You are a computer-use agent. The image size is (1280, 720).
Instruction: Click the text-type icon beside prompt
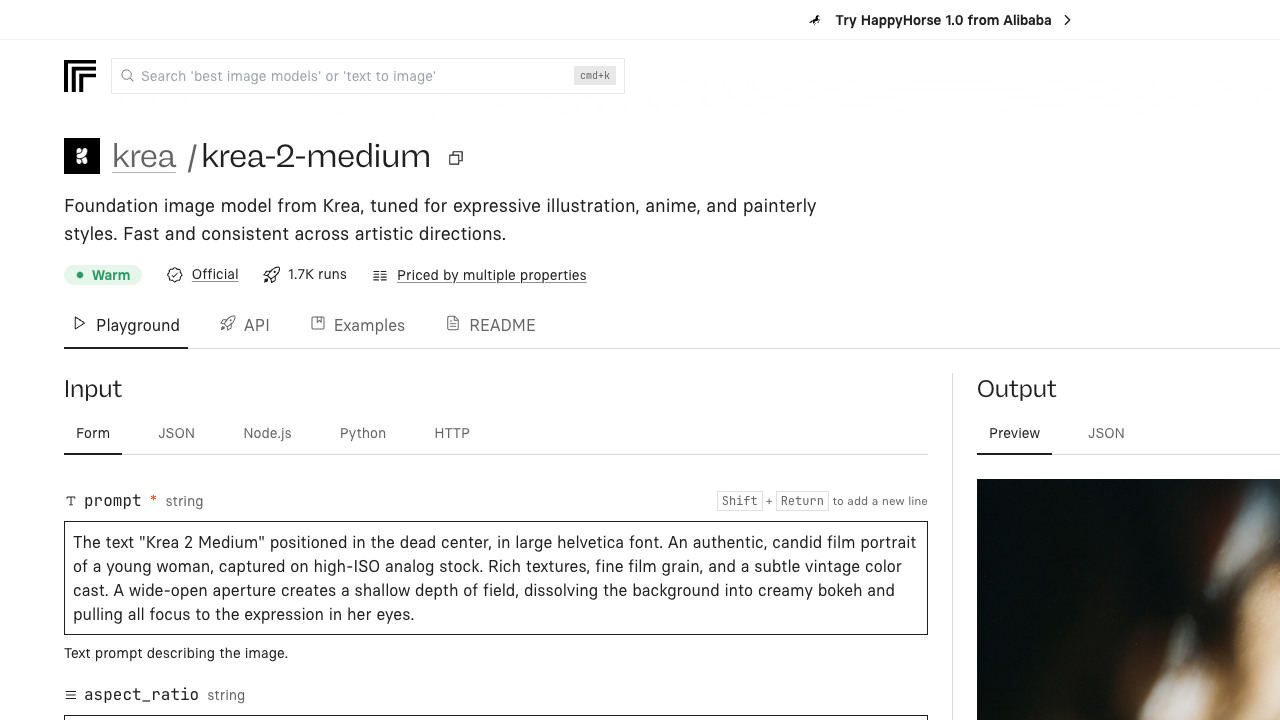(71, 501)
